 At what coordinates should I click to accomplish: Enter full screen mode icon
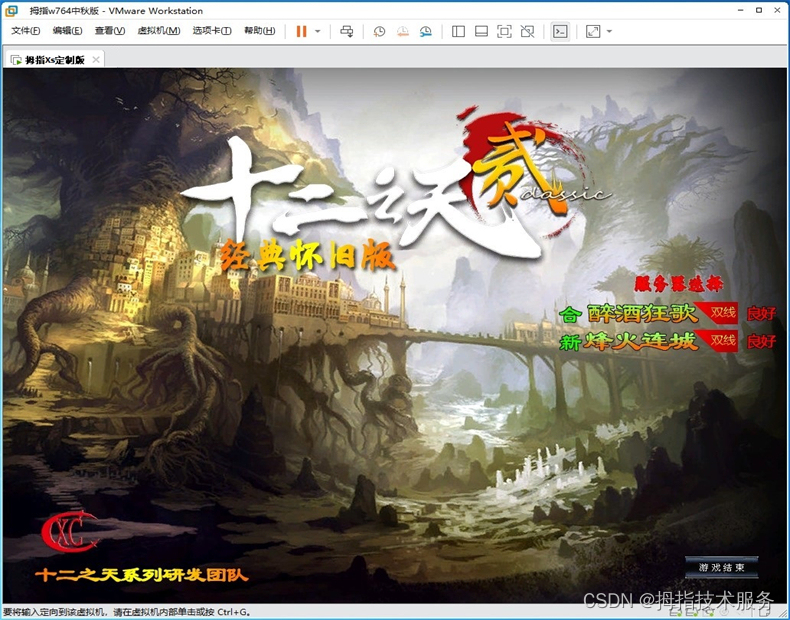tap(504, 31)
